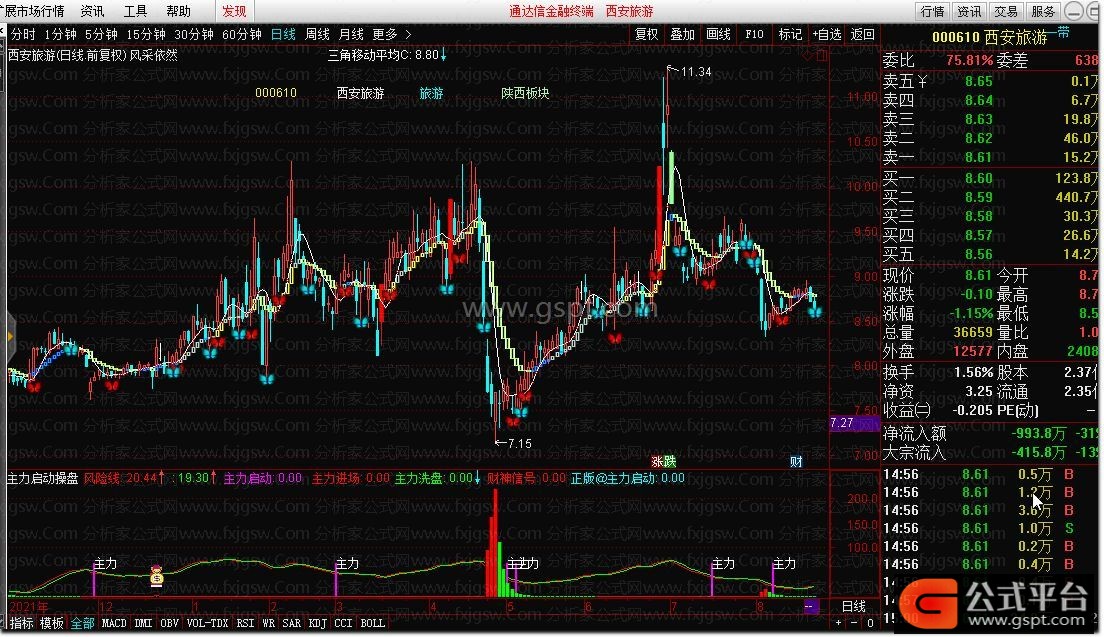Click the 陕西板块 sector link

(525, 93)
